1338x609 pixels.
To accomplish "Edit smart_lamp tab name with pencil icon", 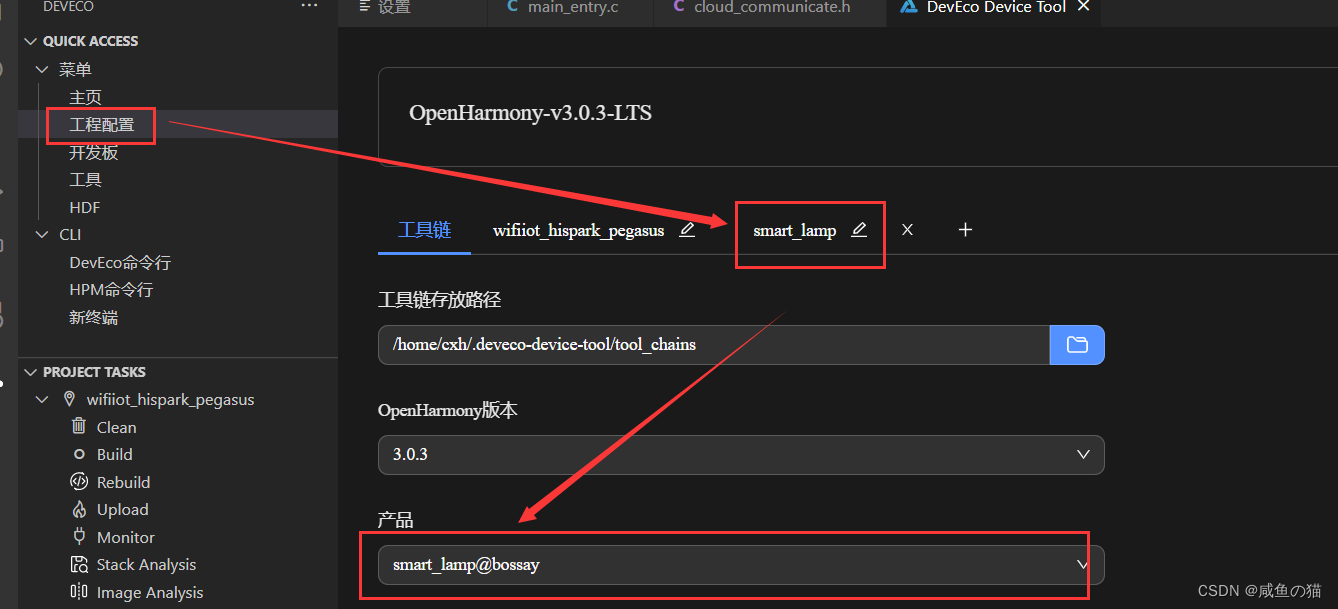I will click(859, 230).
